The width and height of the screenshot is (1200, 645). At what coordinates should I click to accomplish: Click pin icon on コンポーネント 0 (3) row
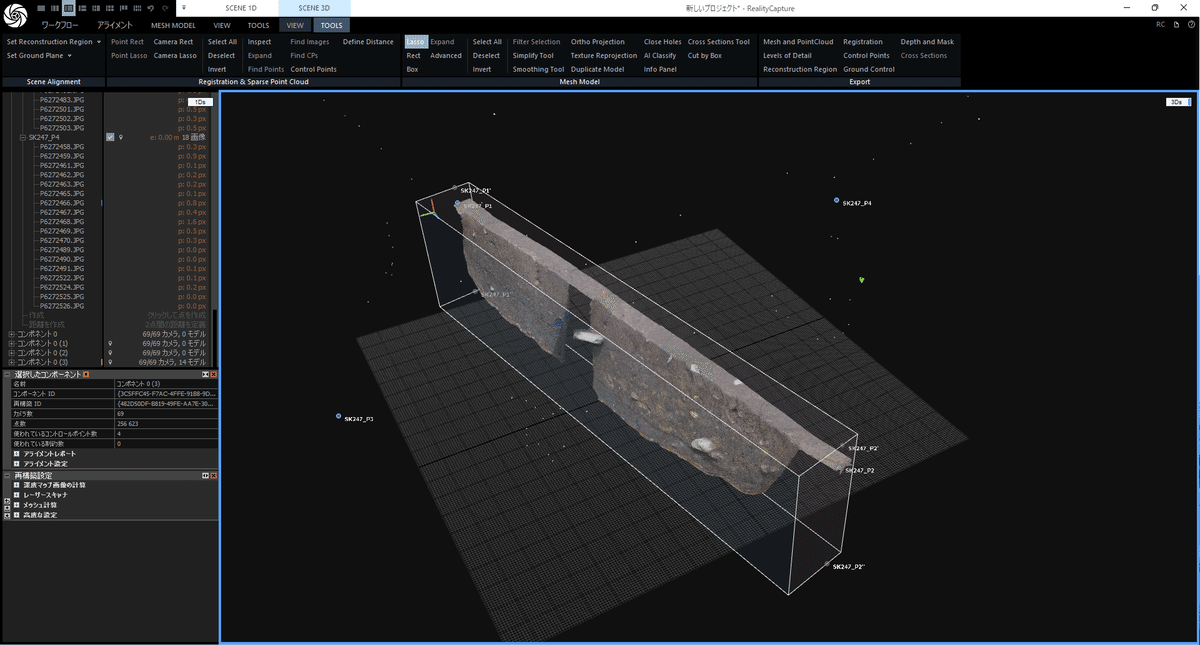coord(110,362)
